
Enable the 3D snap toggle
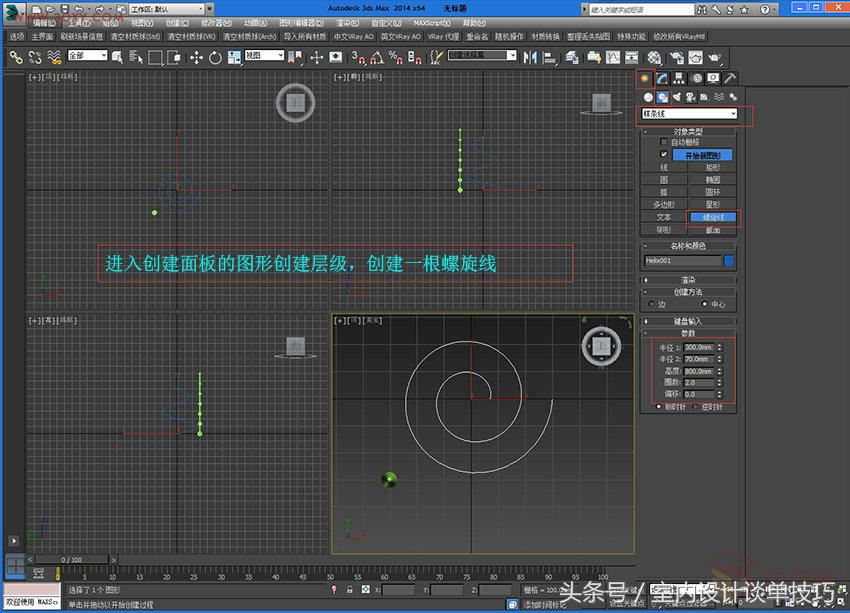pyautogui.click(x=357, y=57)
